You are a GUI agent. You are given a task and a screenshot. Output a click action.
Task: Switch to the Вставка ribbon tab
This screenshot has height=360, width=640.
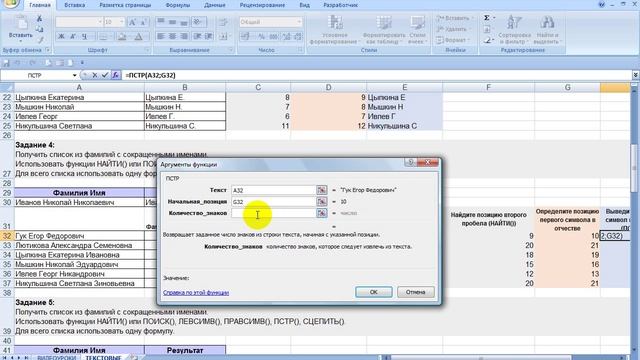click(x=75, y=5)
